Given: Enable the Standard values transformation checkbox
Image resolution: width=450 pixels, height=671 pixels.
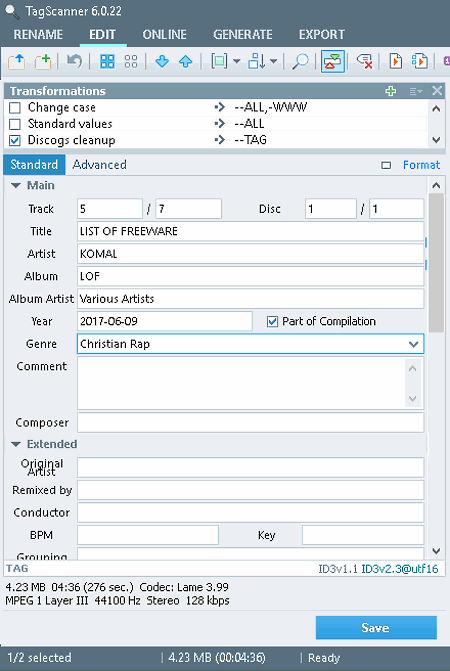Looking at the screenshot, I should coord(15,124).
